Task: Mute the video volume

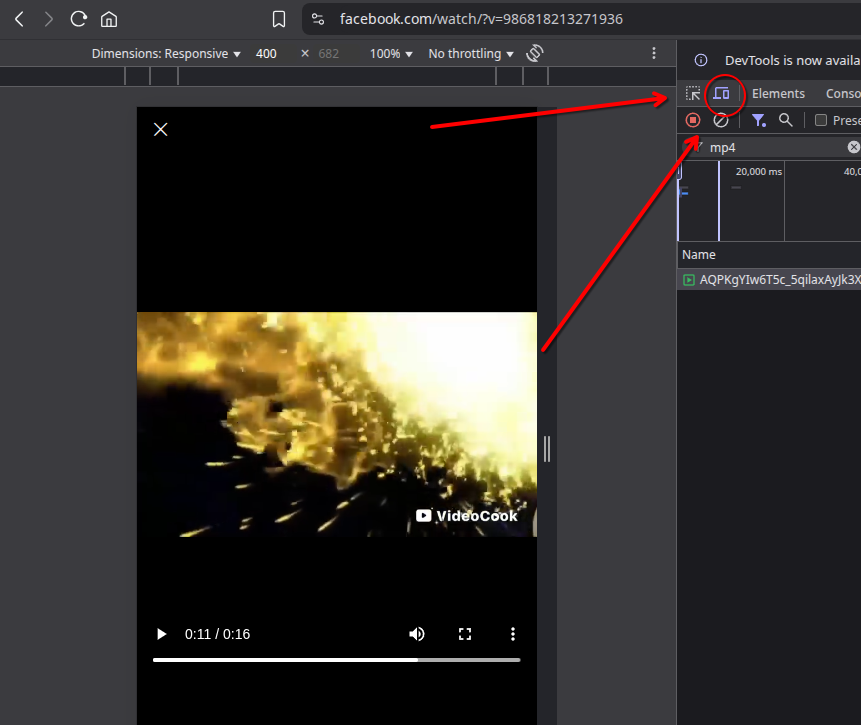Action: [x=417, y=634]
